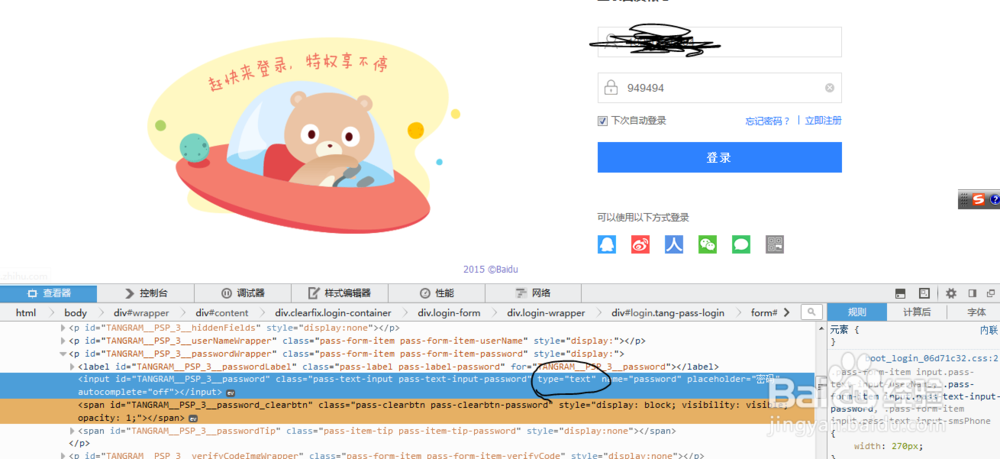Screen dimensions: 1000x459
Task: Open the 网络 network tab
Action: [533, 293]
